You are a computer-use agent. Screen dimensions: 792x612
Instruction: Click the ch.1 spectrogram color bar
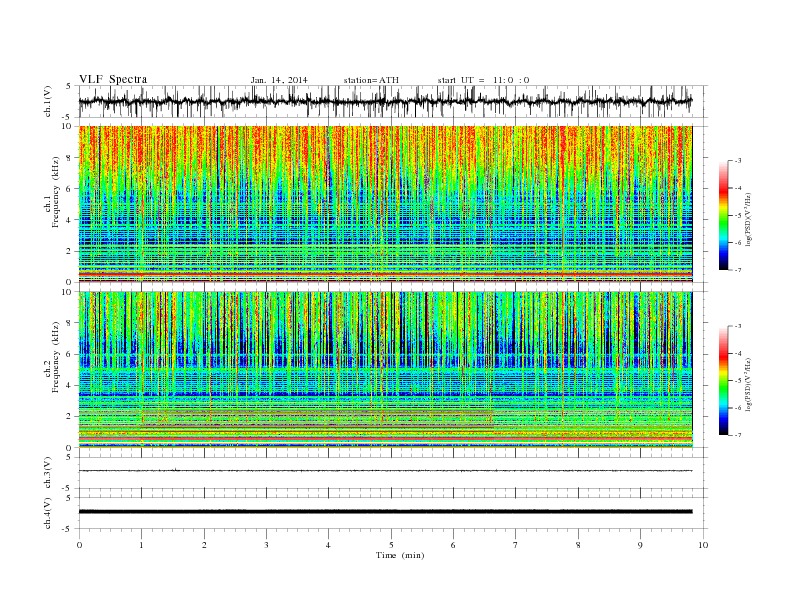pos(723,215)
